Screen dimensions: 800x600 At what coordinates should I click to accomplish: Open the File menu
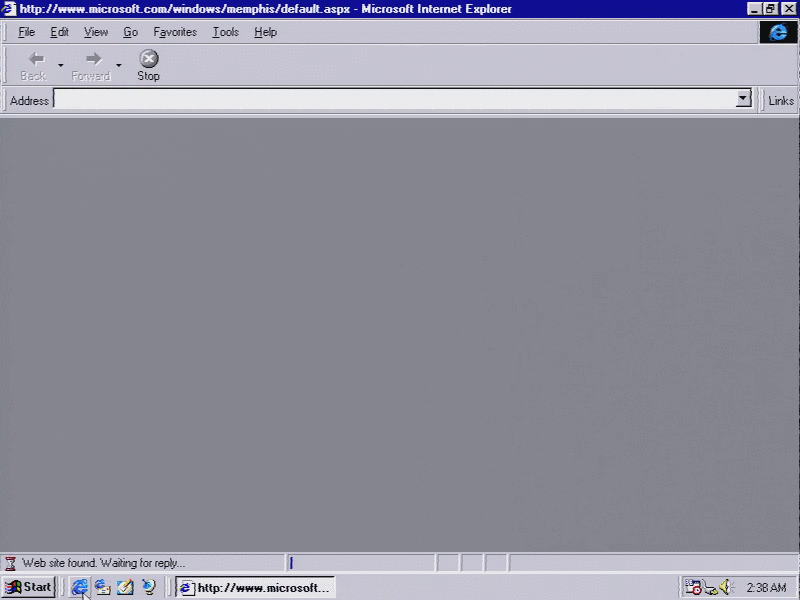(26, 32)
